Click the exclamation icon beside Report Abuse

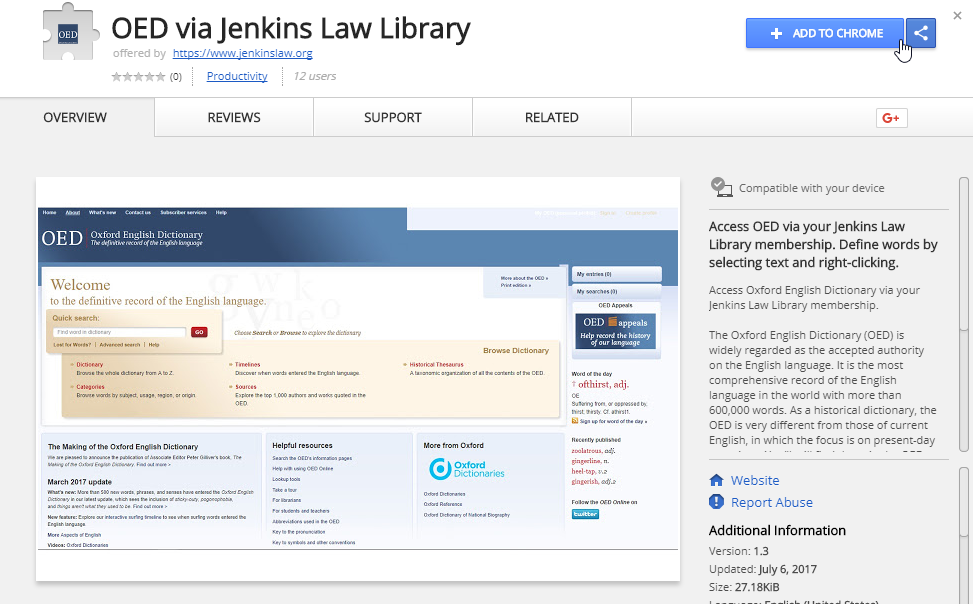pos(717,502)
